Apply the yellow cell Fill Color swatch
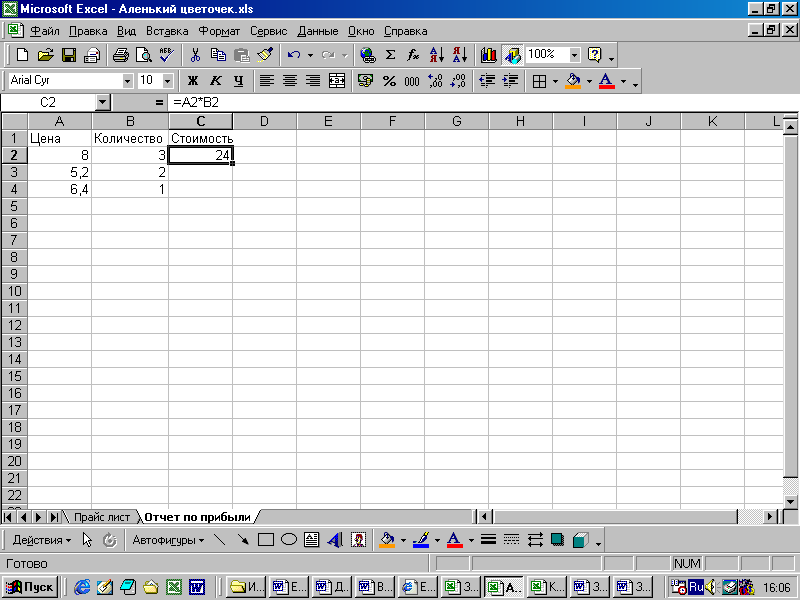 point(573,81)
